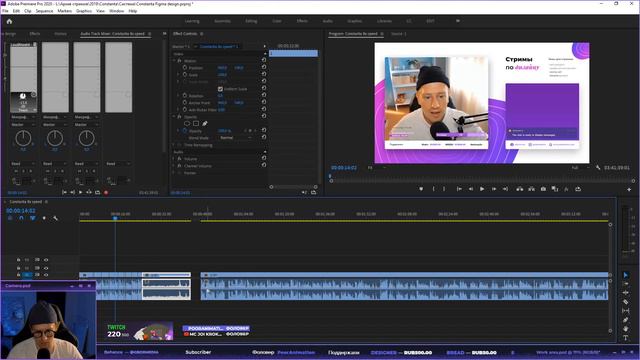Click Mark Out in Program monitor
The height and width of the screenshot is (360, 640).
click(444, 189)
